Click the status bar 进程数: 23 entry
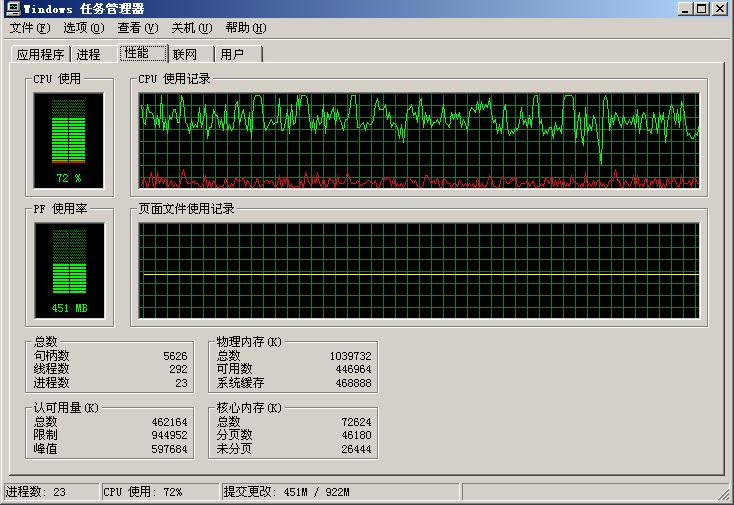The width and height of the screenshot is (734, 505). click(51, 492)
